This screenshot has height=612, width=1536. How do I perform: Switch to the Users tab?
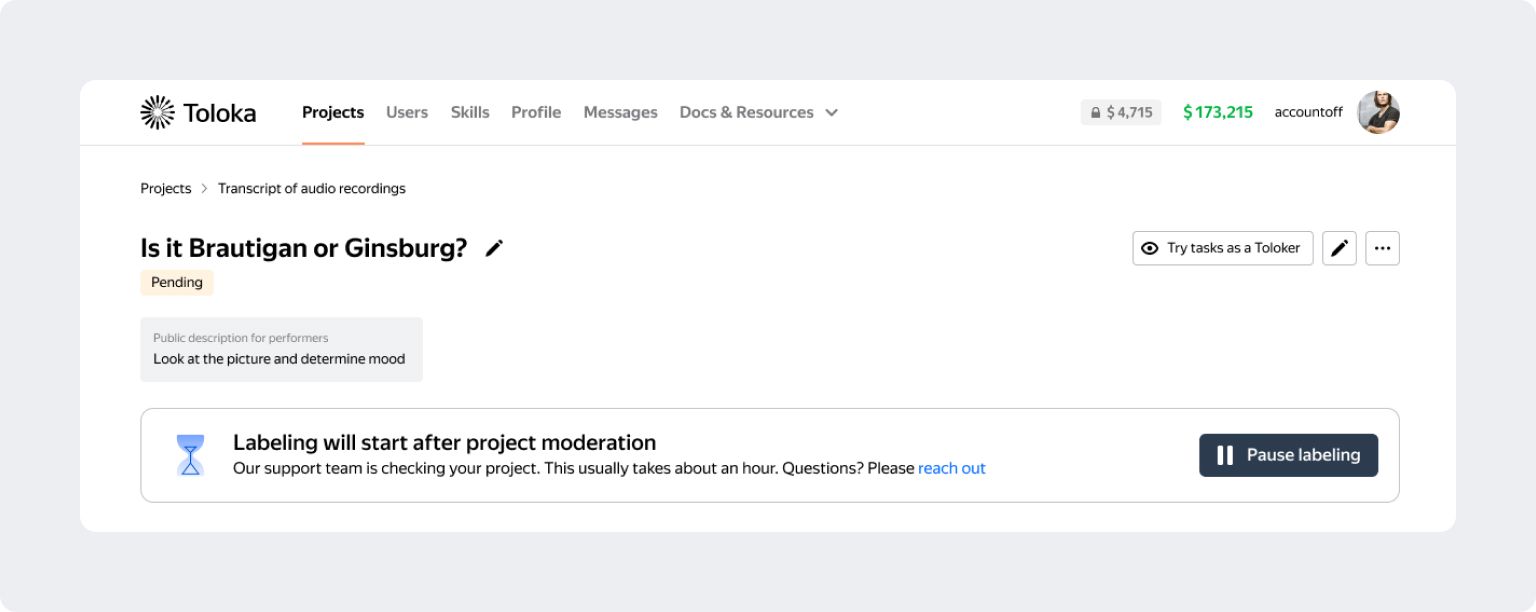pyautogui.click(x=407, y=112)
